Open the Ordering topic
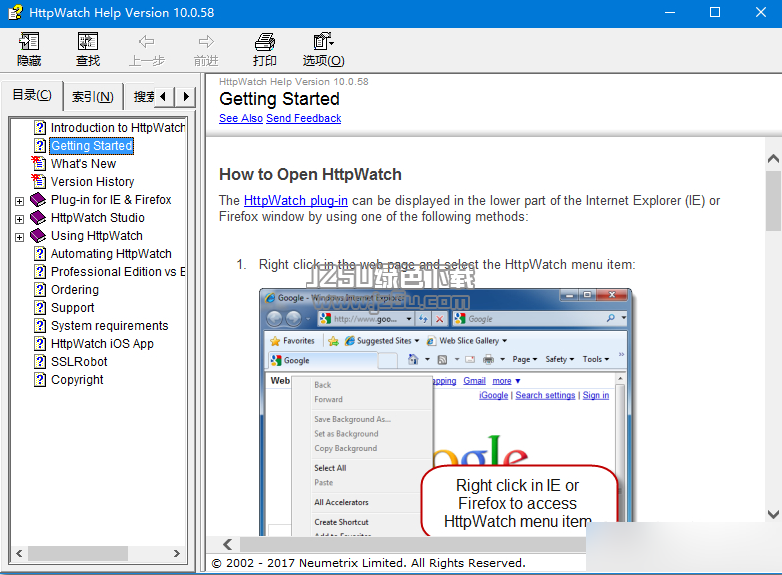 click(x=75, y=290)
